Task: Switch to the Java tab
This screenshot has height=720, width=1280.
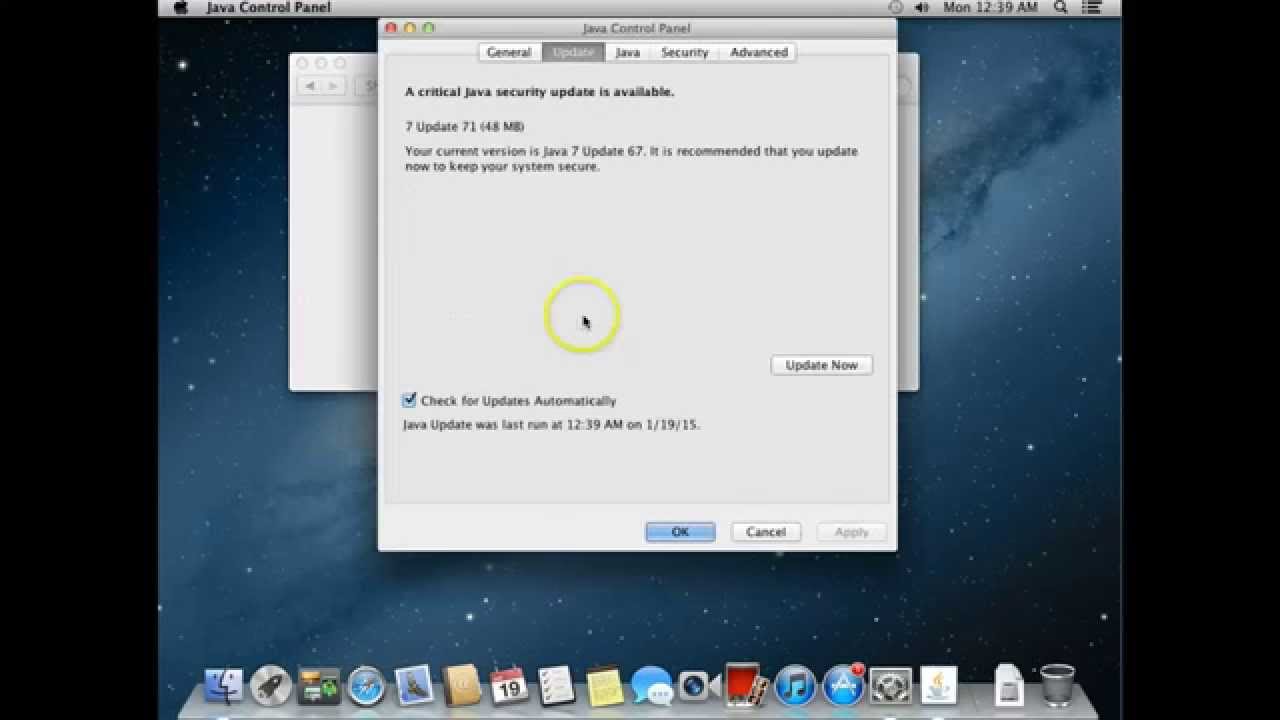Action: [x=627, y=52]
